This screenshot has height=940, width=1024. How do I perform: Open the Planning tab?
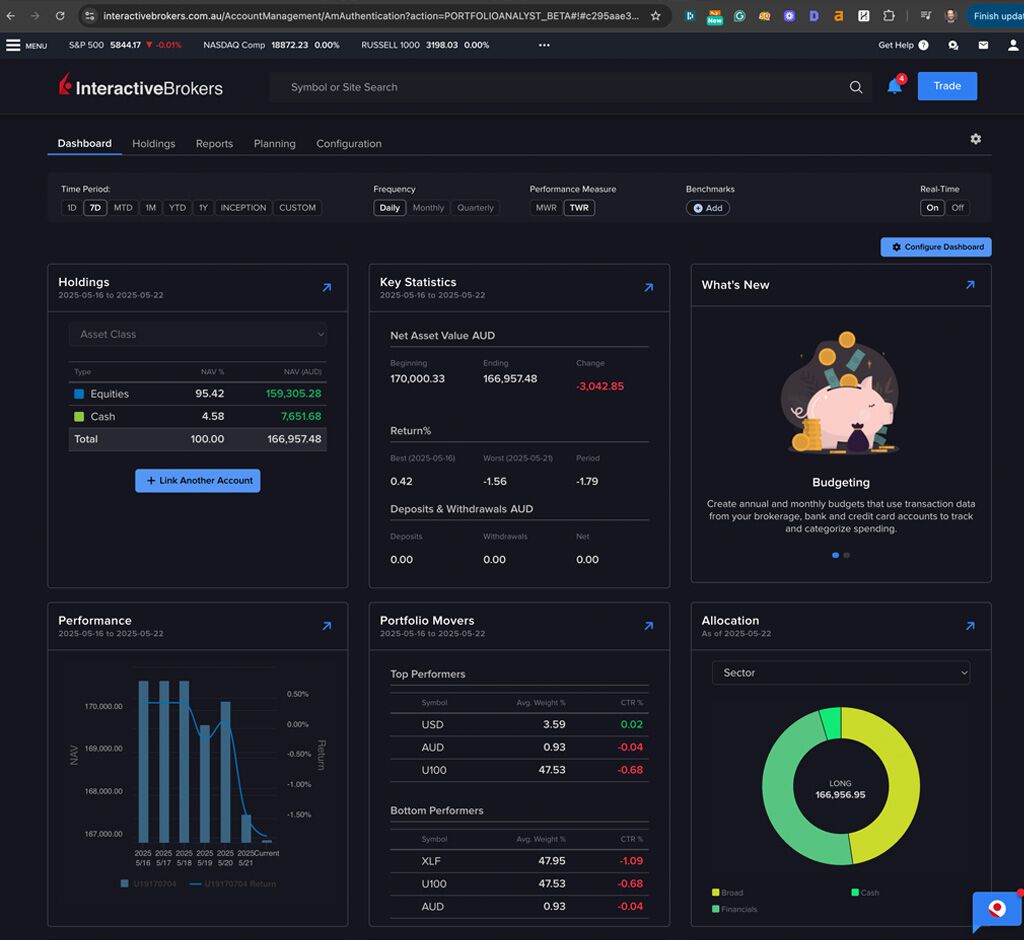pos(274,143)
